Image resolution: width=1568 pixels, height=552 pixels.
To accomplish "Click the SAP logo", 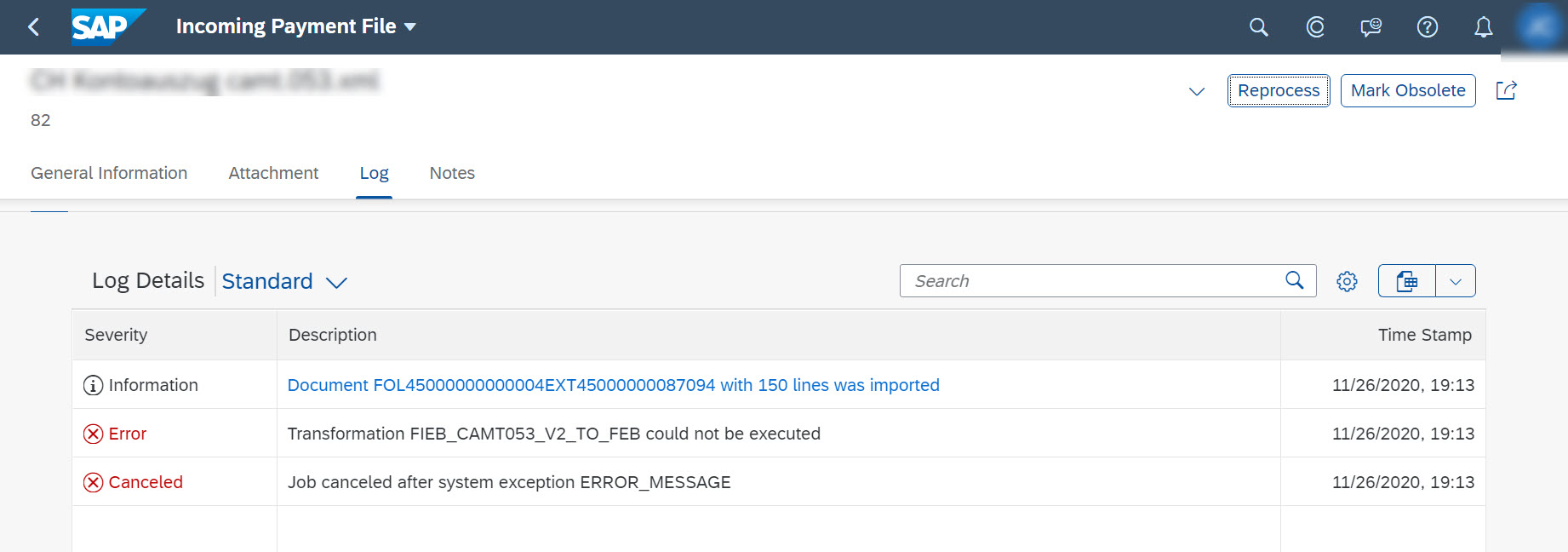I will pos(108,26).
